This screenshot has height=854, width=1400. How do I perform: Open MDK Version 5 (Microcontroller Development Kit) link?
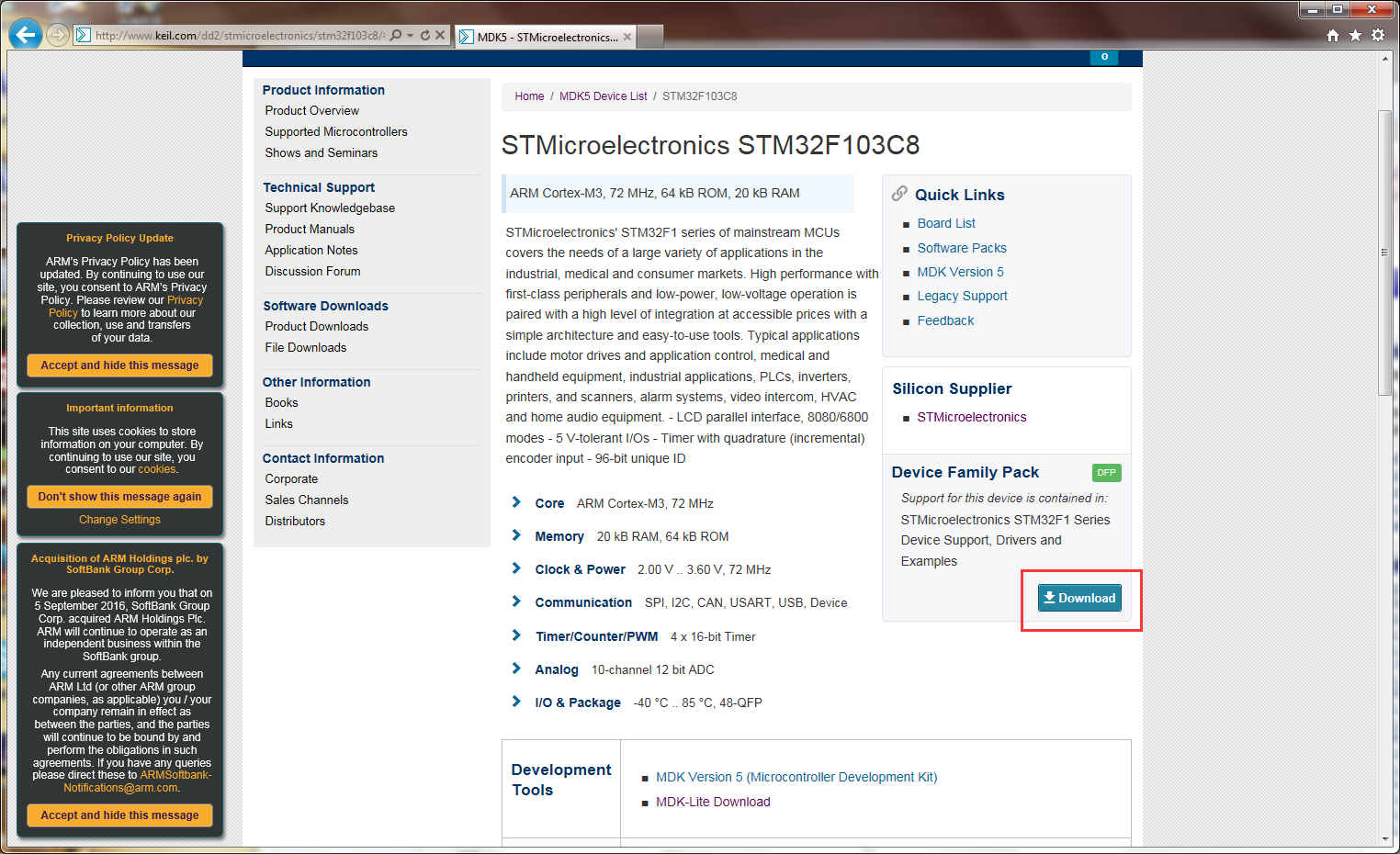796,777
